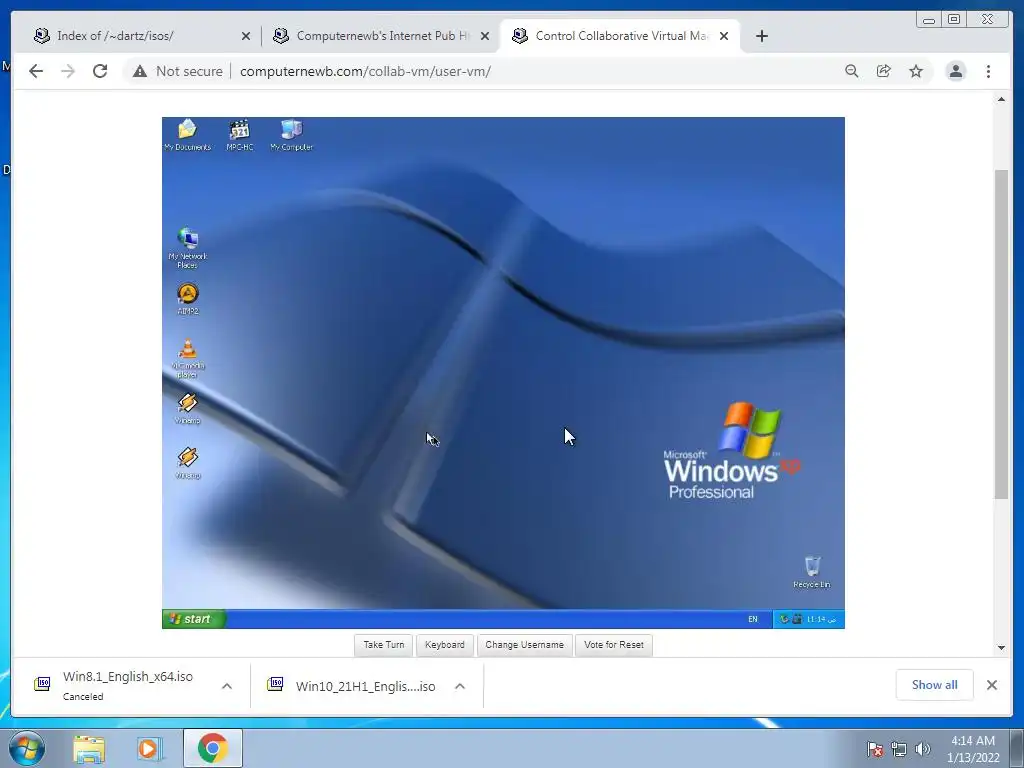Click the page vertical scrollbar thumb

click(1001, 334)
